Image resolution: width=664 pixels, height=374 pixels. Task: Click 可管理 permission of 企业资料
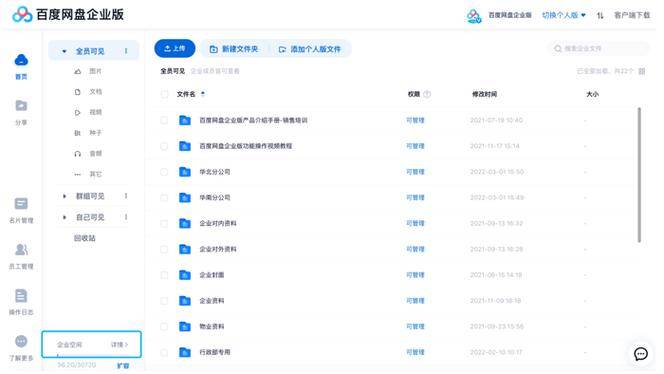click(x=415, y=301)
